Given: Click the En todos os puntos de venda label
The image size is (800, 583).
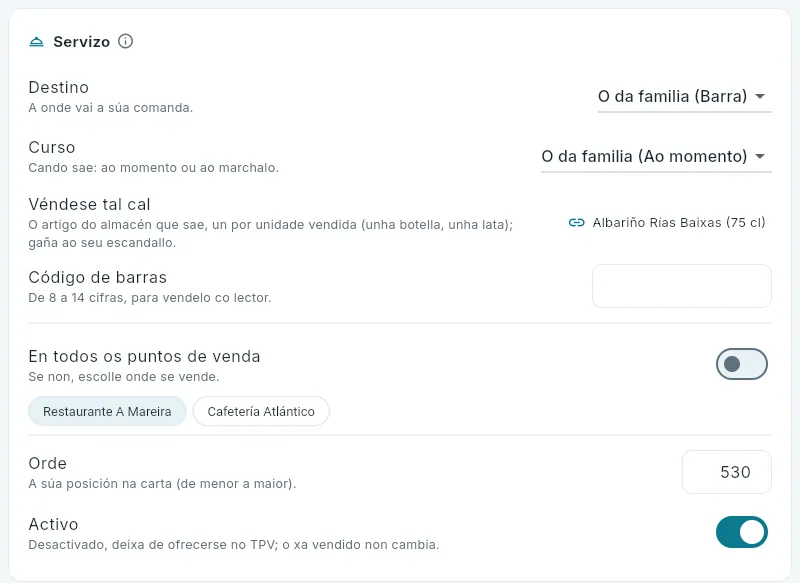Looking at the screenshot, I should click(x=144, y=356).
